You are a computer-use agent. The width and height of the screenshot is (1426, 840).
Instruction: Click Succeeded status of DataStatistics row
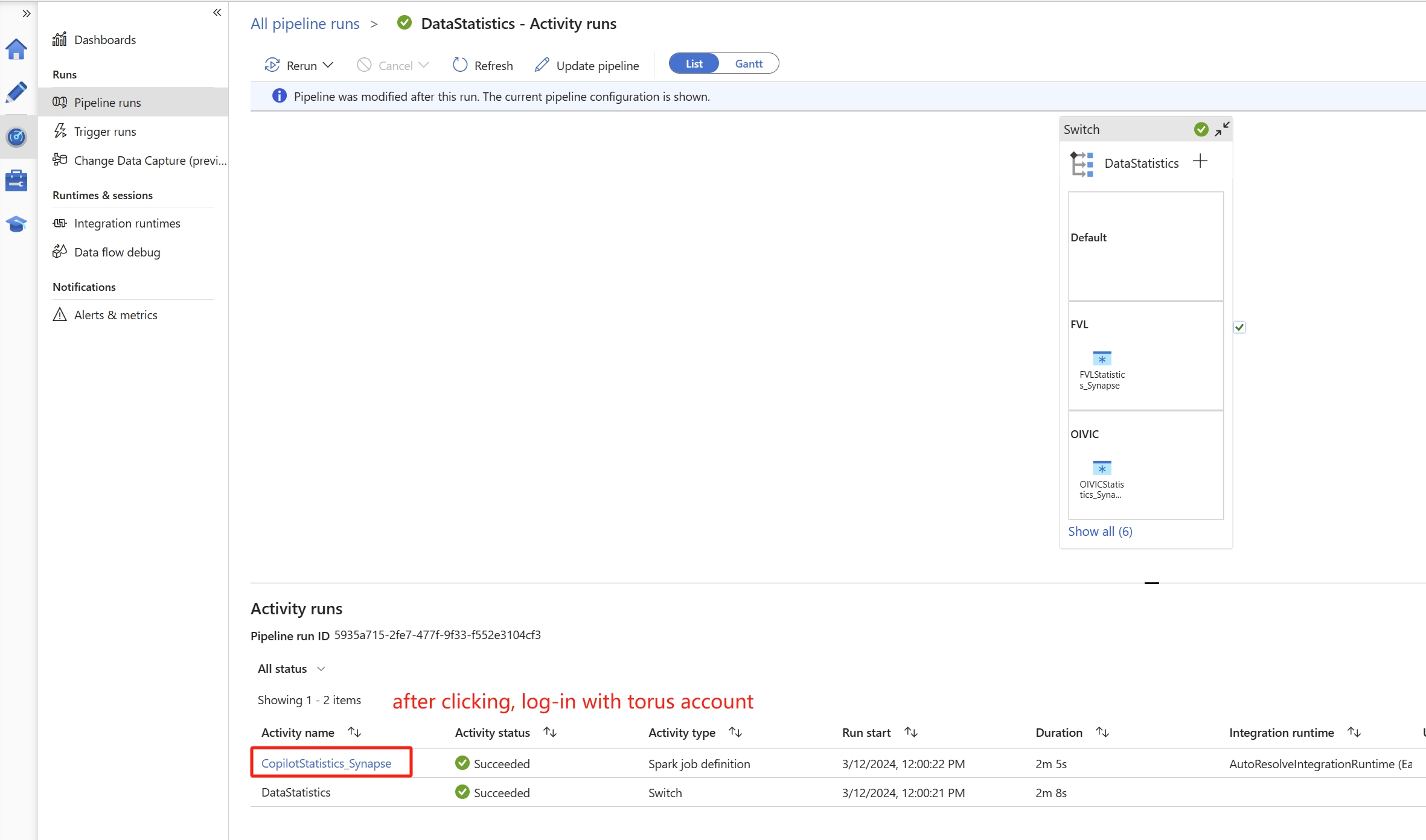pyautogui.click(x=492, y=792)
